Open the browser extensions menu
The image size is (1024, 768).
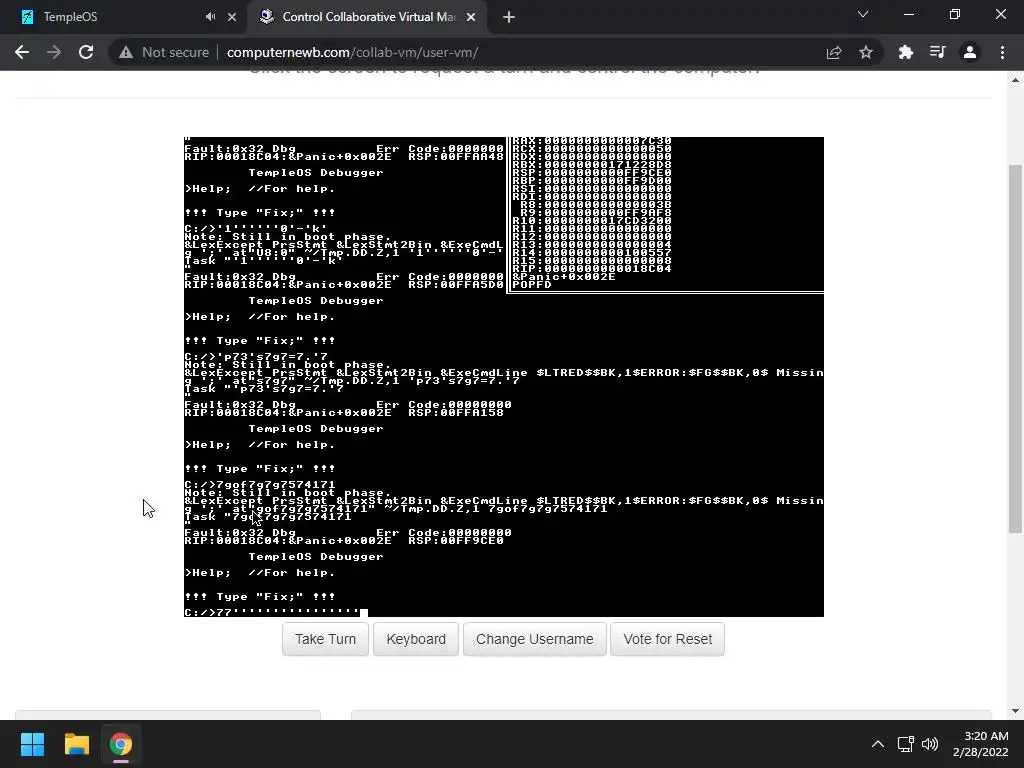[905, 52]
